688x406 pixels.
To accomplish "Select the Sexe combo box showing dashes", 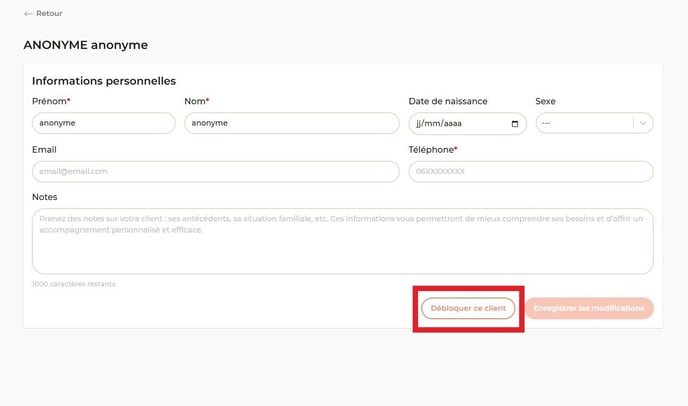I will [584, 123].
